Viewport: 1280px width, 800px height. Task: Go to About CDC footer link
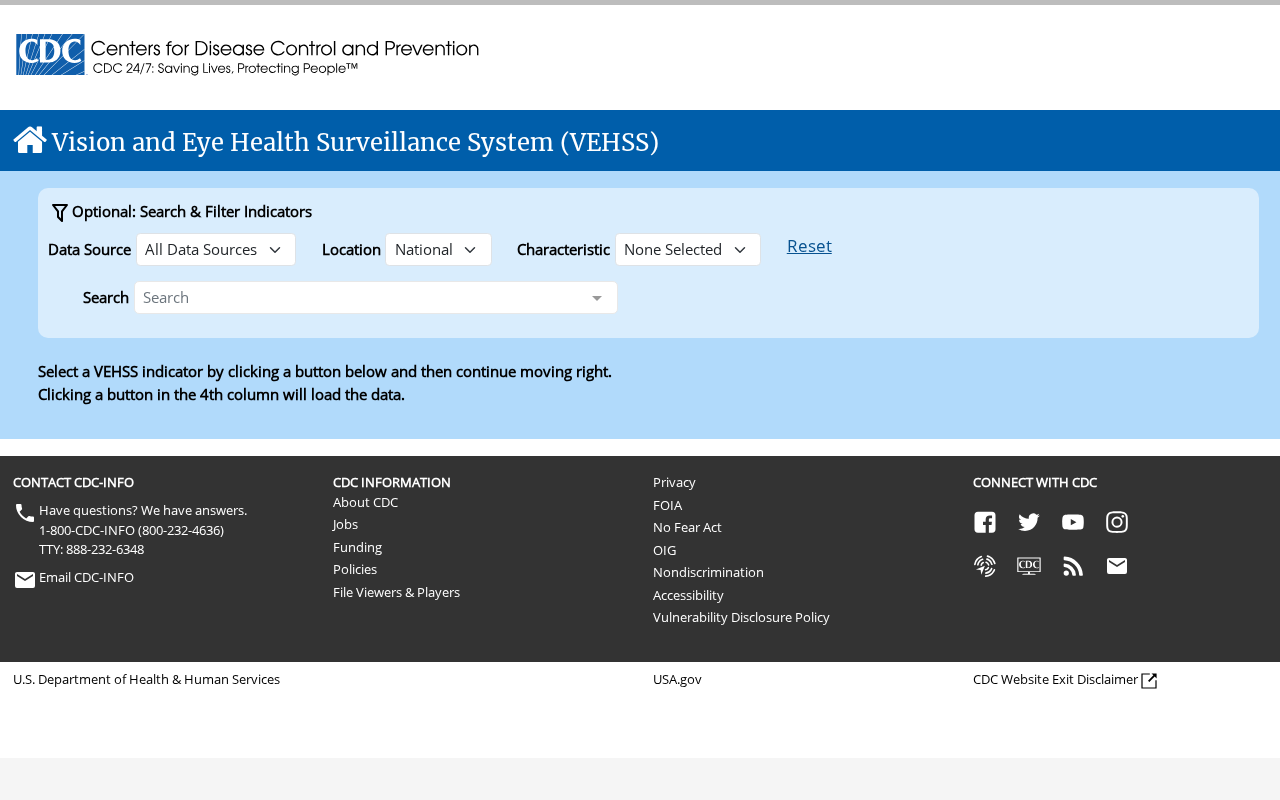[365, 502]
